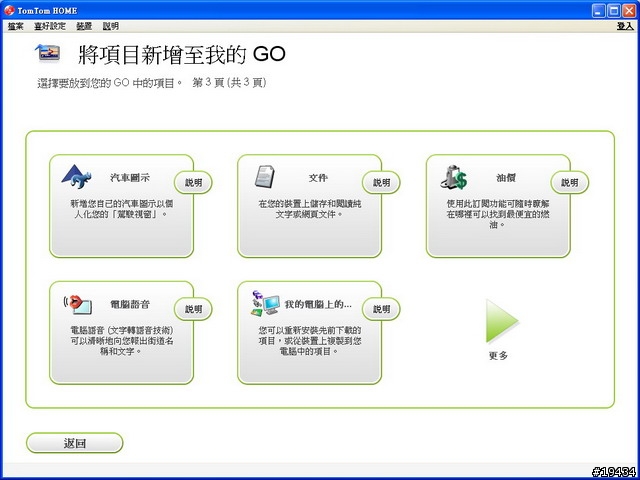Open the 喜好設定 menu

click(x=49, y=26)
